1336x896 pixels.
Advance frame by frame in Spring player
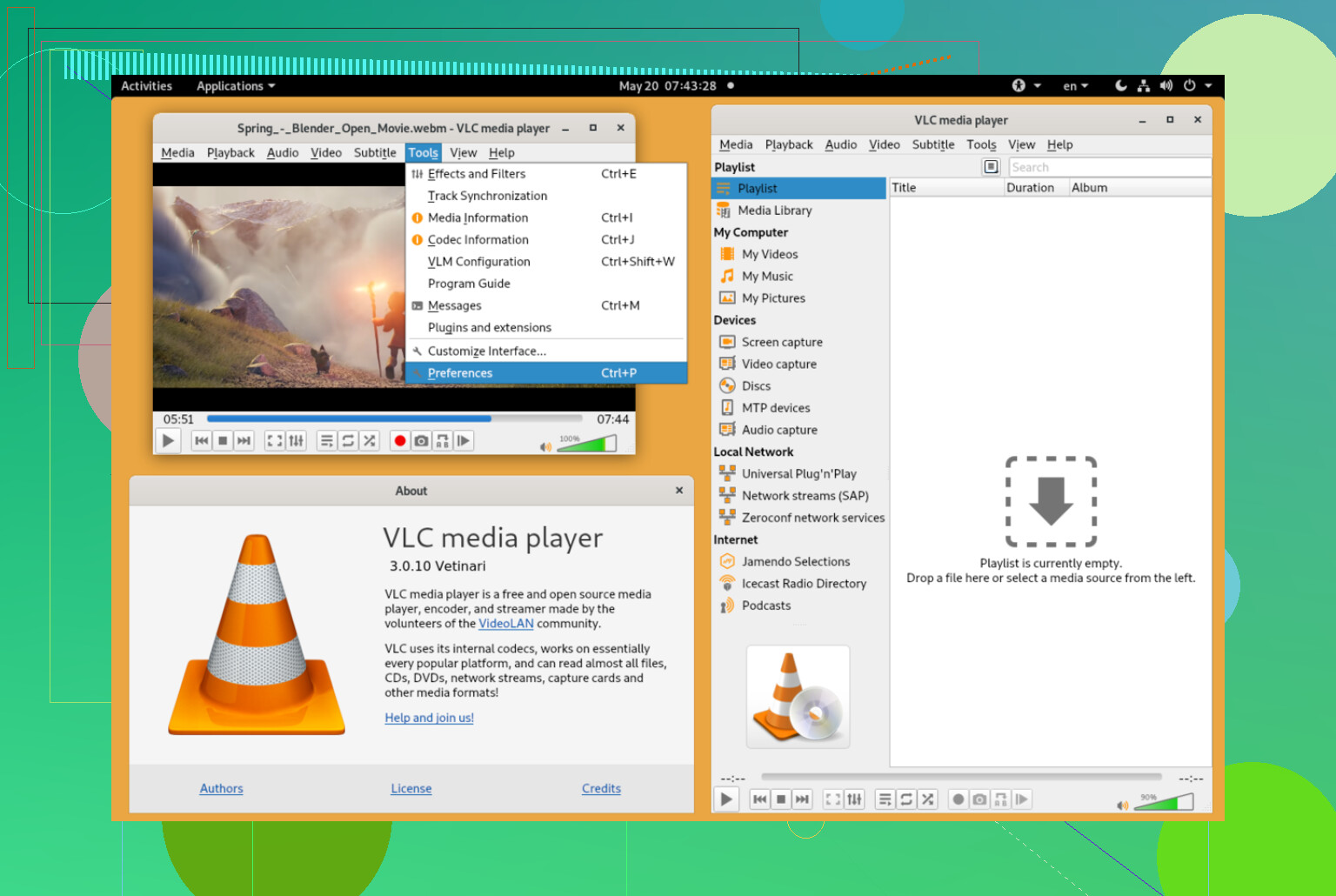coord(464,441)
